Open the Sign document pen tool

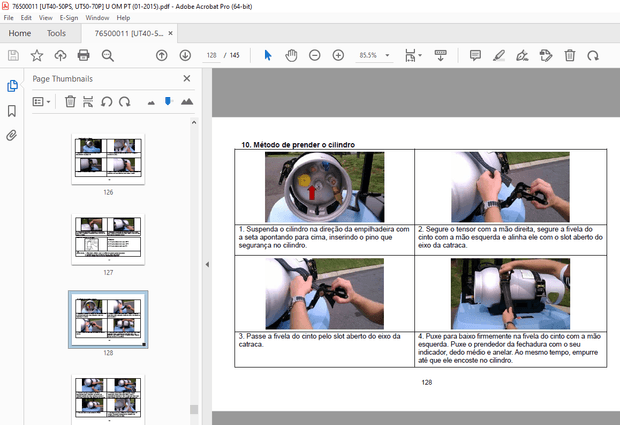522,55
